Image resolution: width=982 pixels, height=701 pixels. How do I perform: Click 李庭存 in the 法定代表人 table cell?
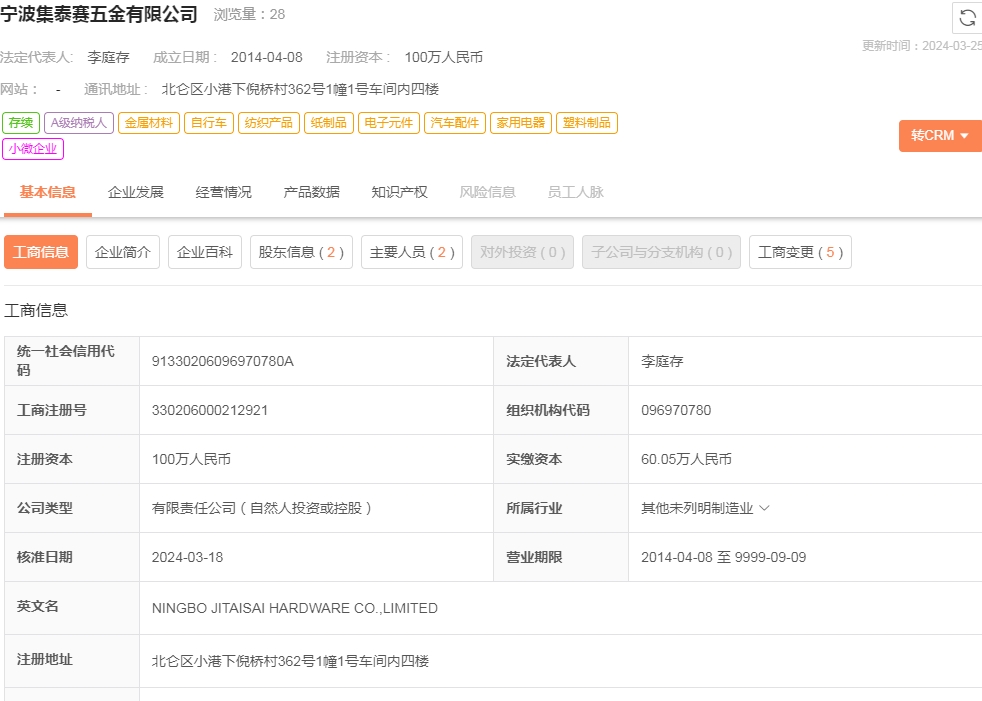(x=662, y=361)
